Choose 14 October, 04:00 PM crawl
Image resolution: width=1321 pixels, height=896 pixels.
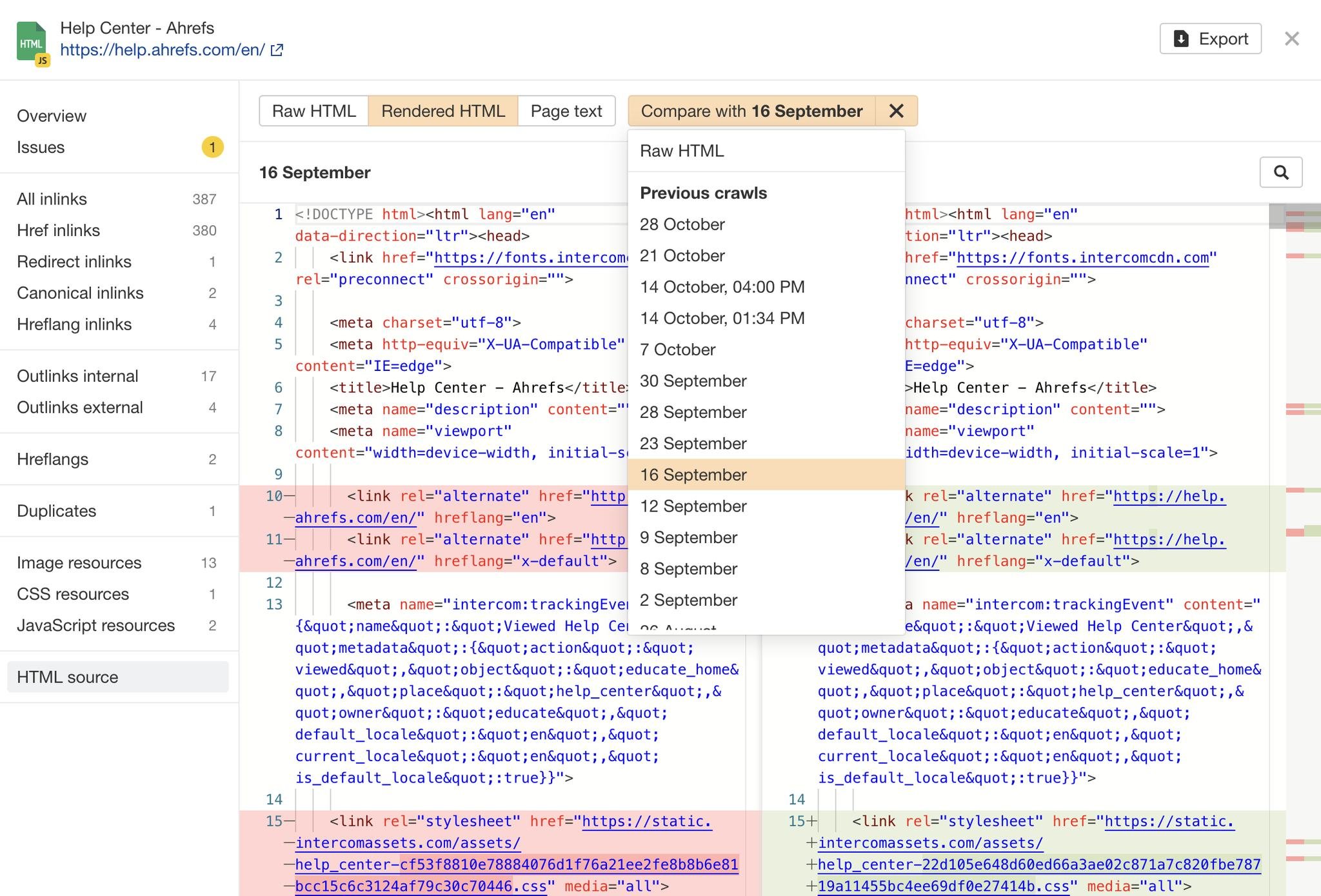[x=722, y=287]
